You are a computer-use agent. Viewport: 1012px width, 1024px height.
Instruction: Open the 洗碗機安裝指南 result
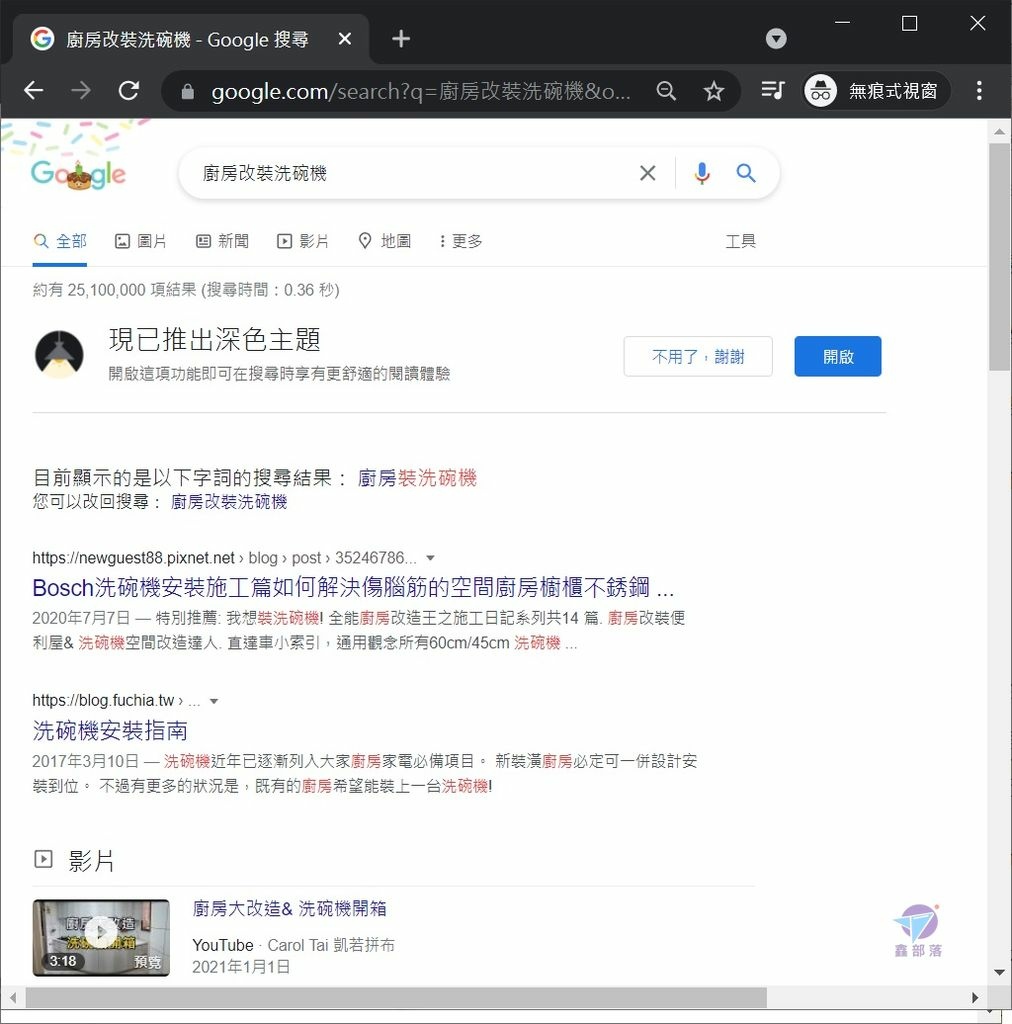110,730
